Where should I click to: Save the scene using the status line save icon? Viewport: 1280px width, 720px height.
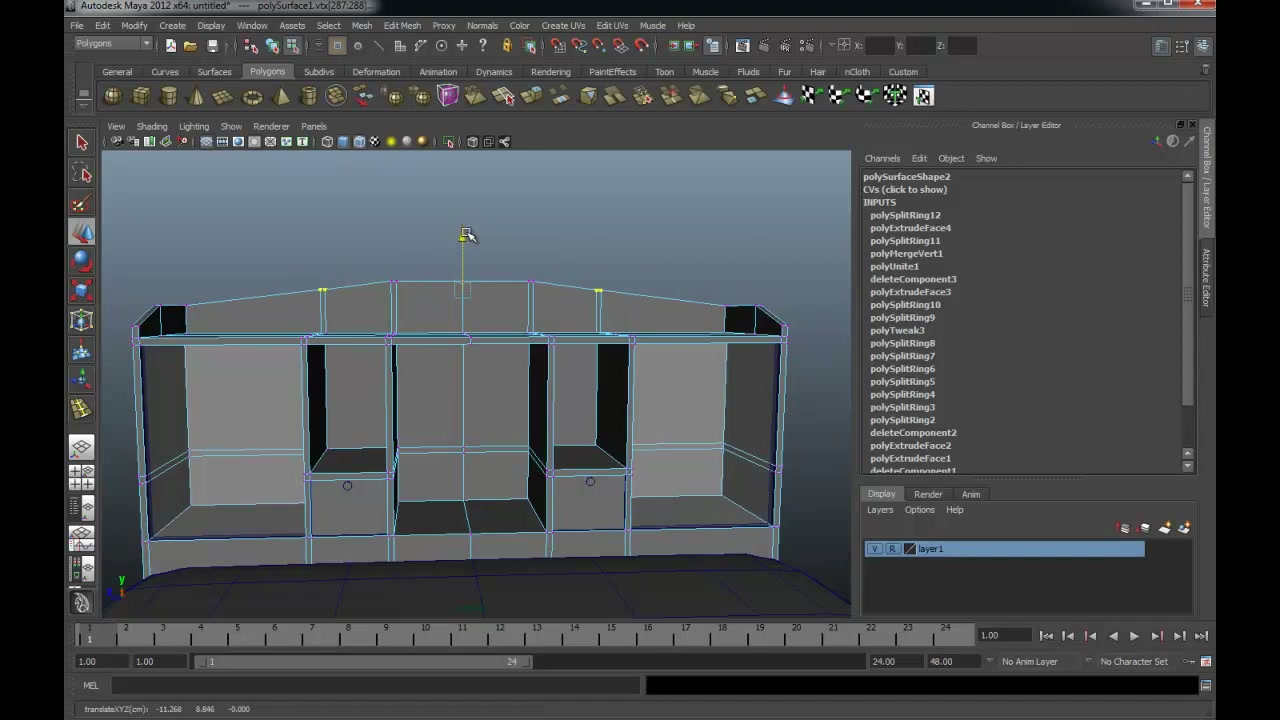[212, 46]
